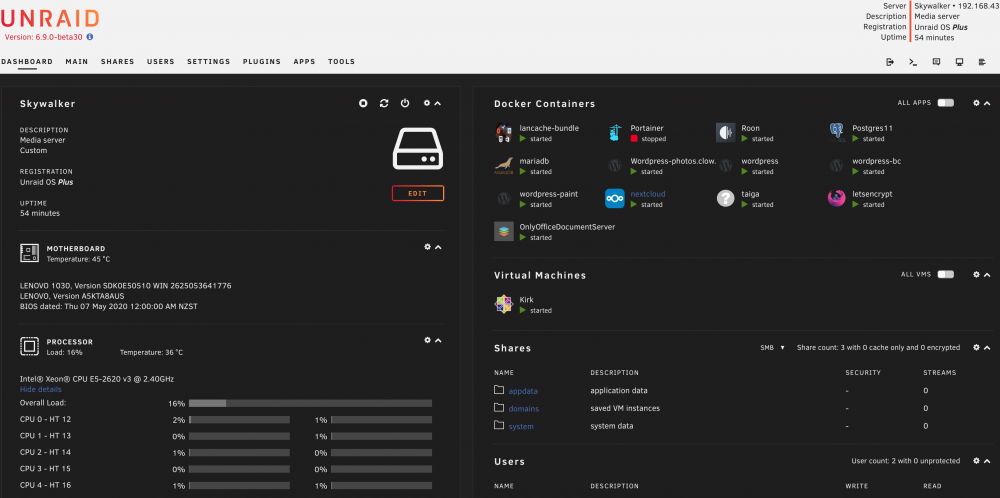Click the monitor info icon in the top bar
1000x498 pixels.
click(x=959, y=62)
